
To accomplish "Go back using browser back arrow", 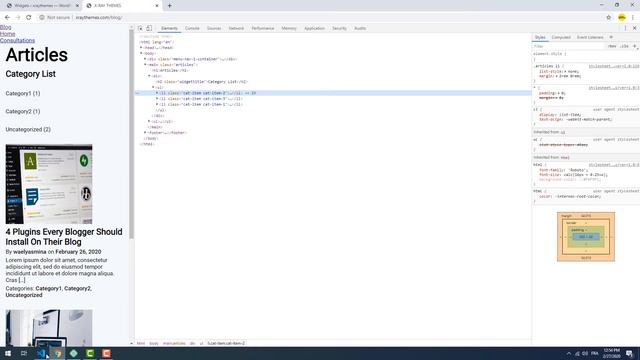I will coord(7,17).
